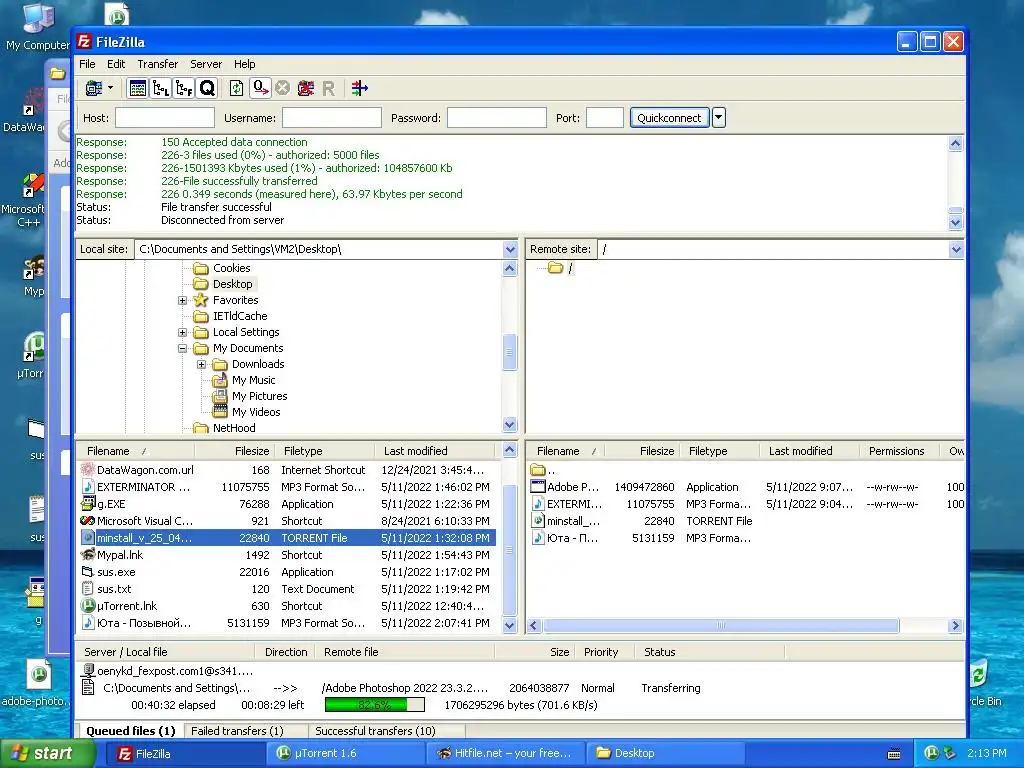Expand the Favorites tree node
The height and width of the screenshot is (768, 1024).
click(x=183, y=300)
